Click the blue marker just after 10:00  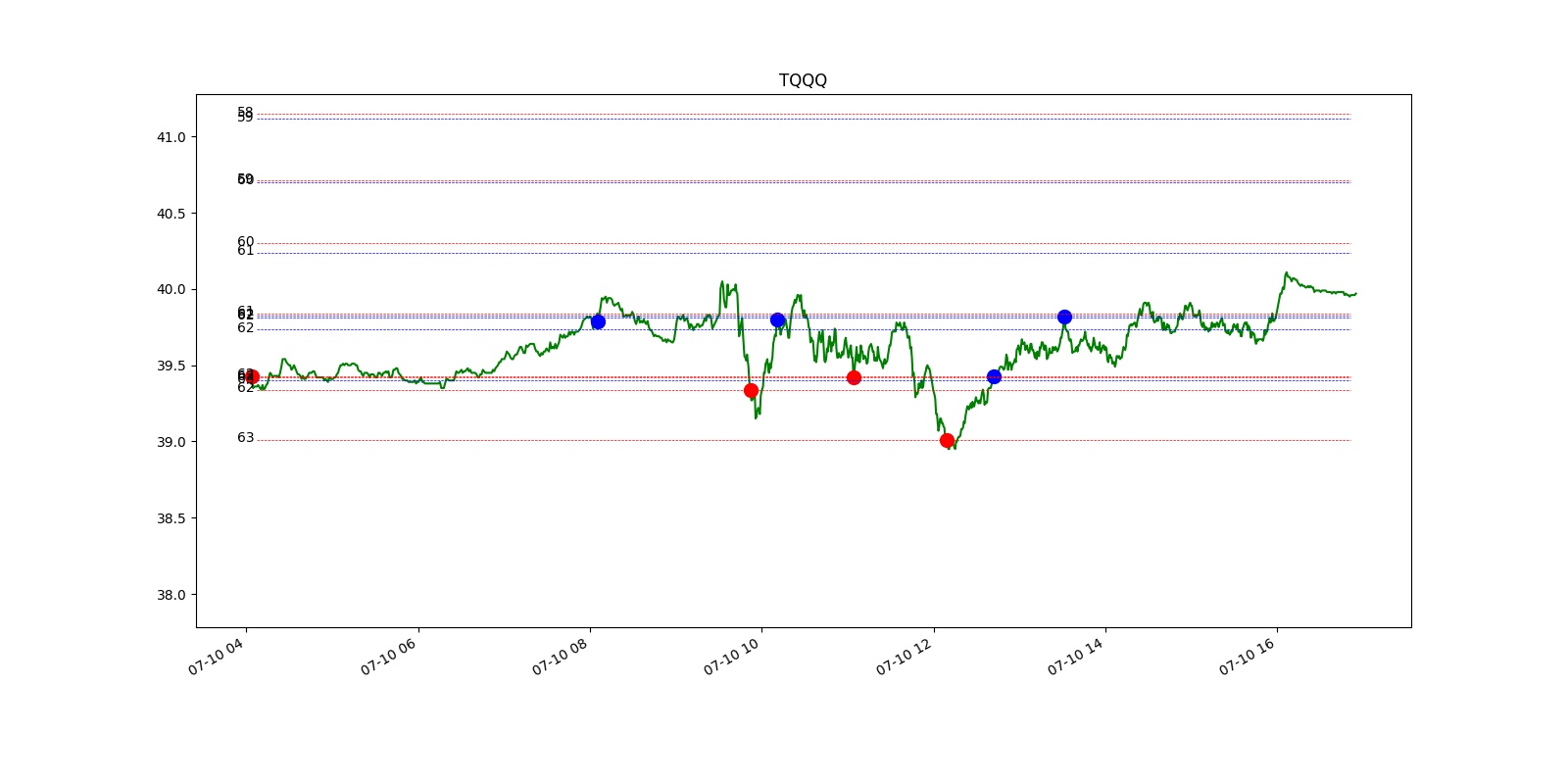(777, 319)
